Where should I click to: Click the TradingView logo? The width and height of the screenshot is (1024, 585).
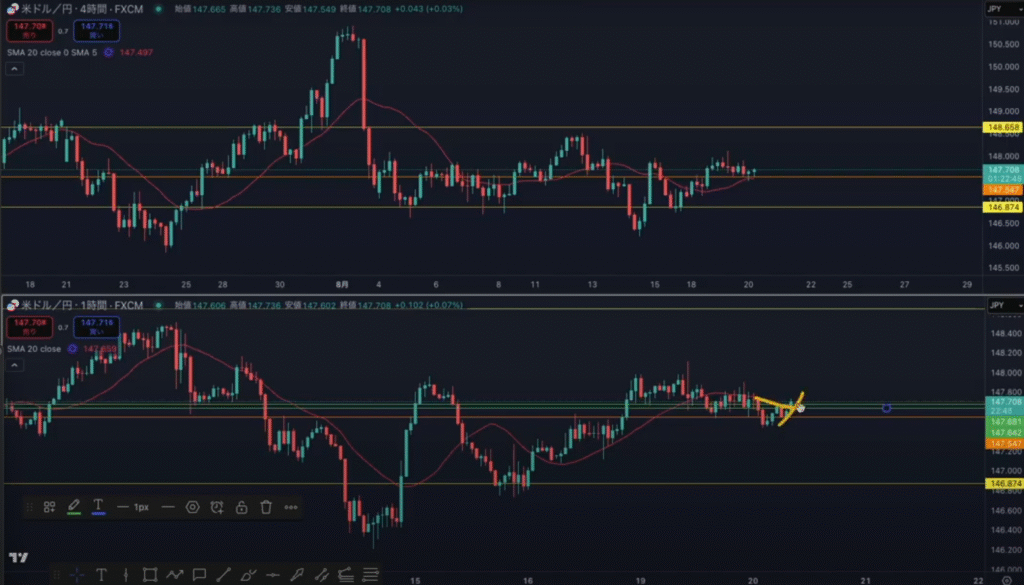click(18, 557)
